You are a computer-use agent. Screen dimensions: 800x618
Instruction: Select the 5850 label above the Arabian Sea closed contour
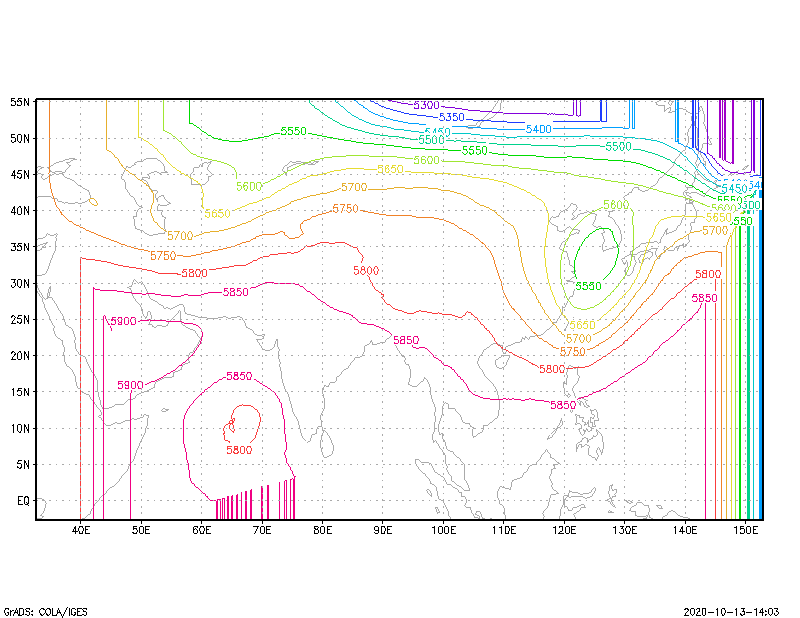(239, 376)
